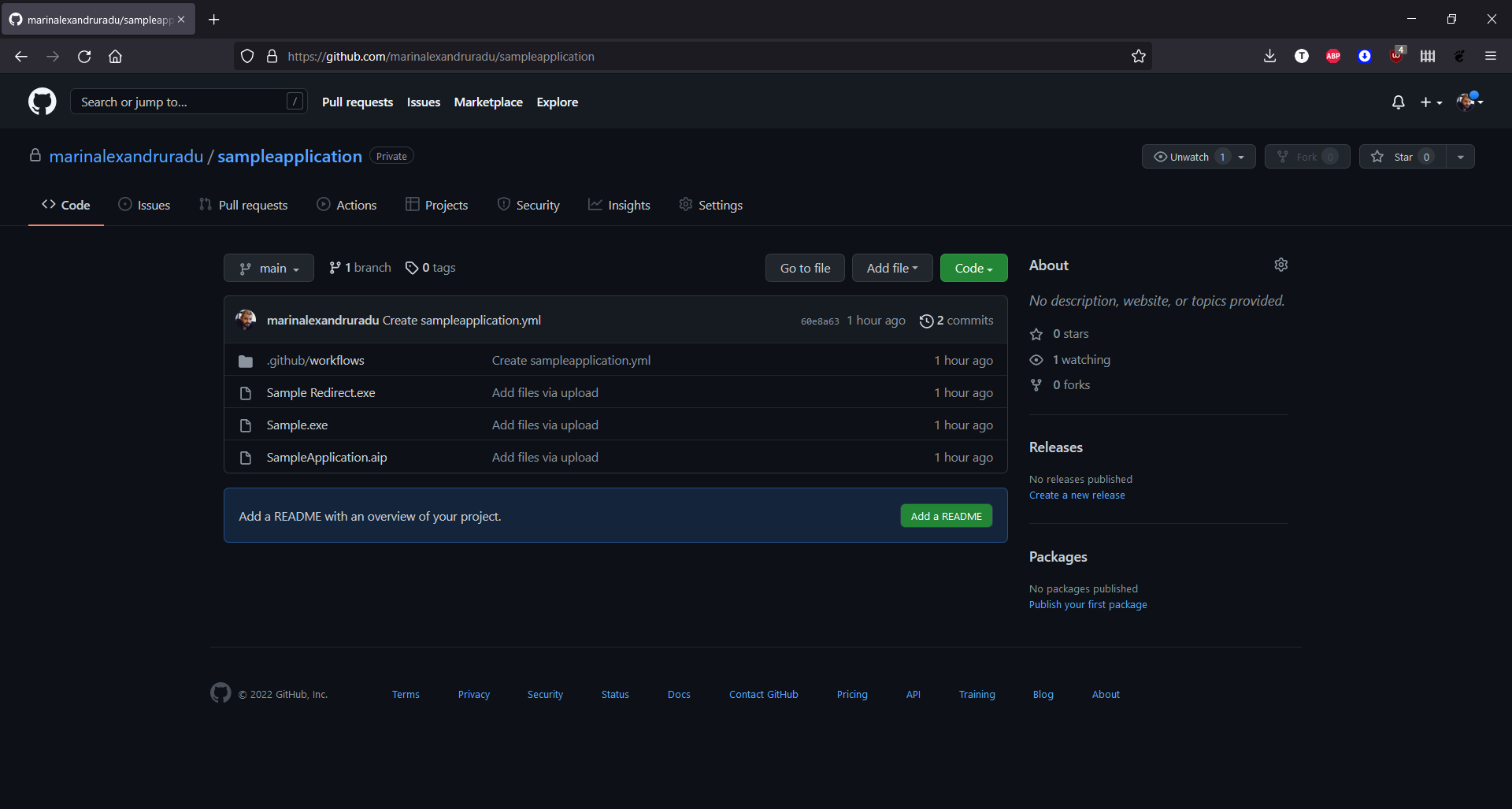Open footer Docs link

tap(679, 694)
